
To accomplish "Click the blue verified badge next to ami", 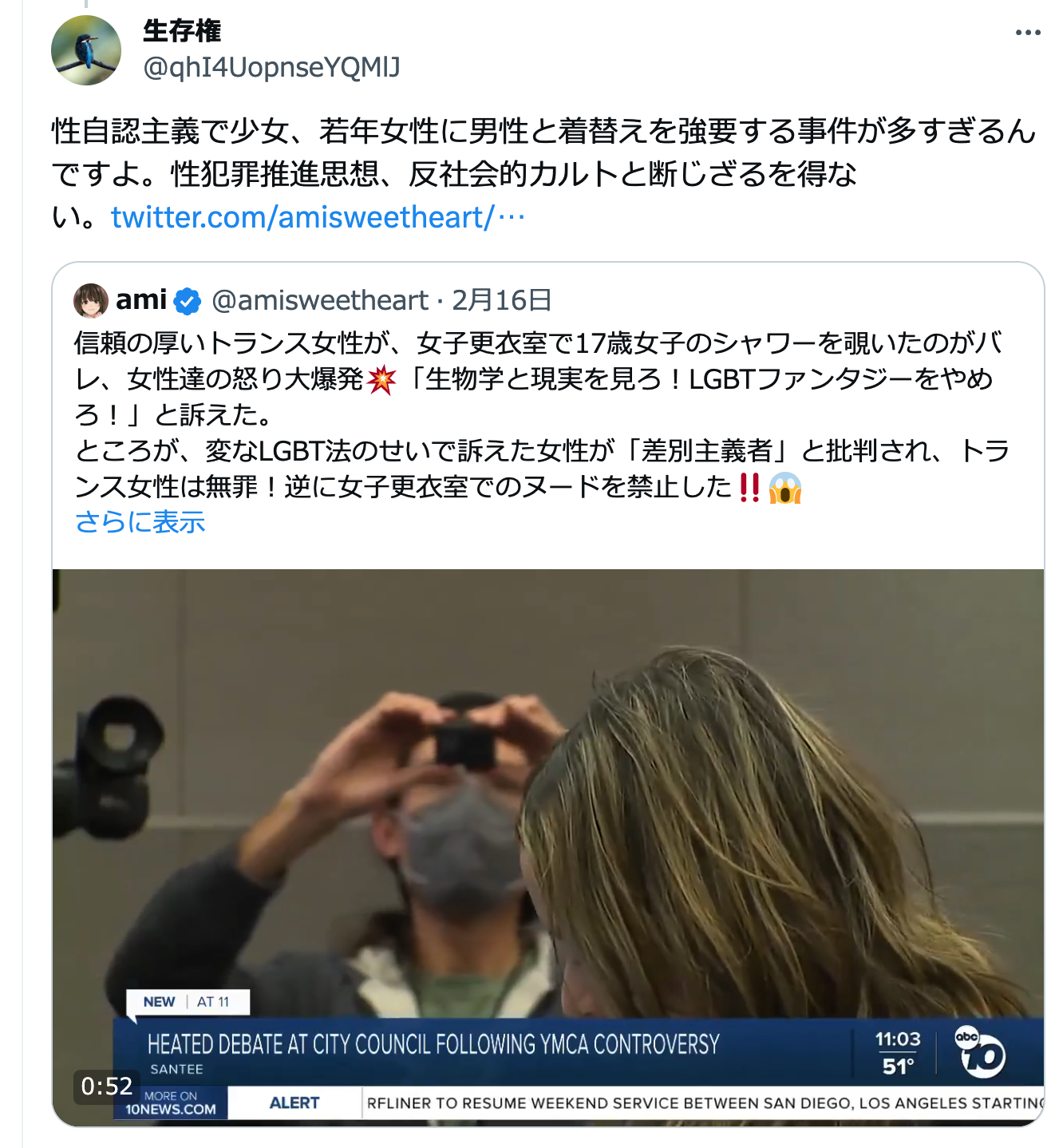I will (x=188, y=301).
